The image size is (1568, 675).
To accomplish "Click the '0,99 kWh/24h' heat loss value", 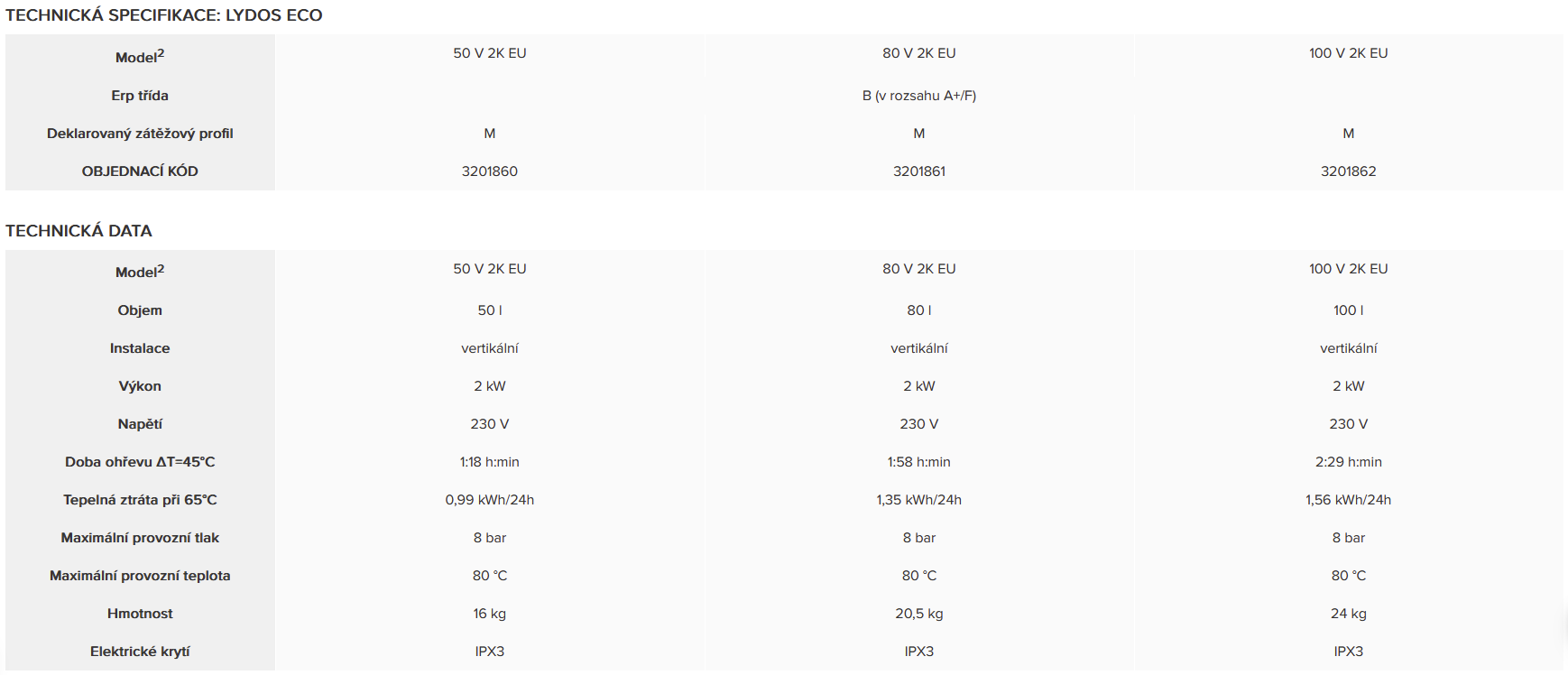I will click(489, 500).
